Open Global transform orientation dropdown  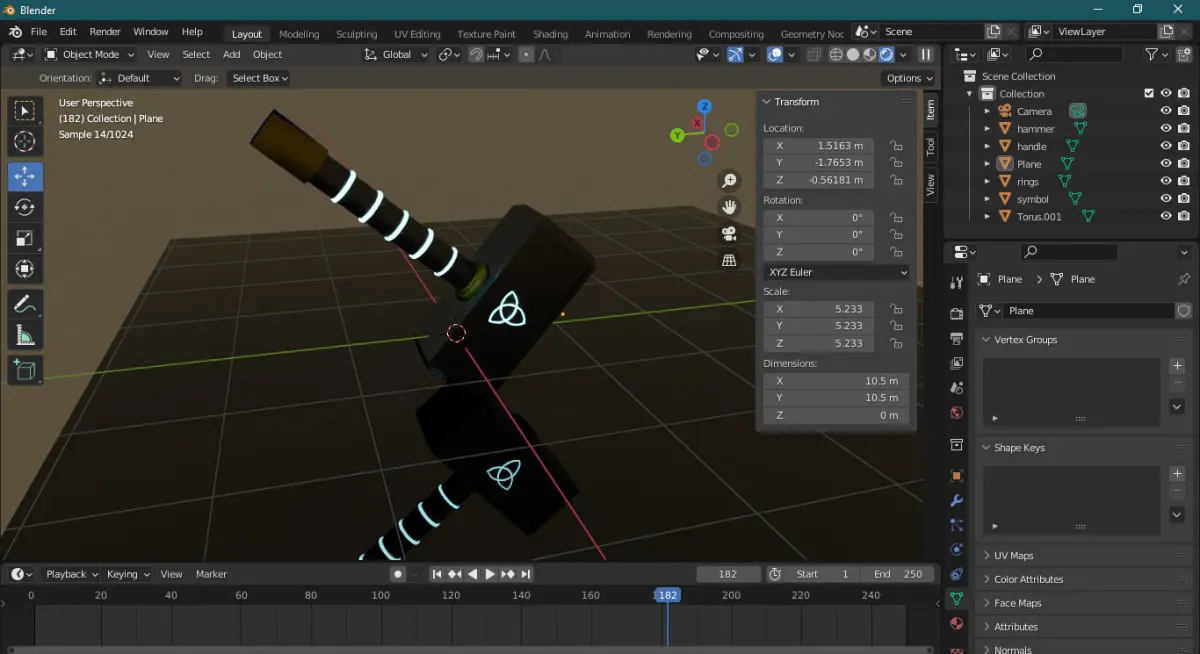(396, 54)
